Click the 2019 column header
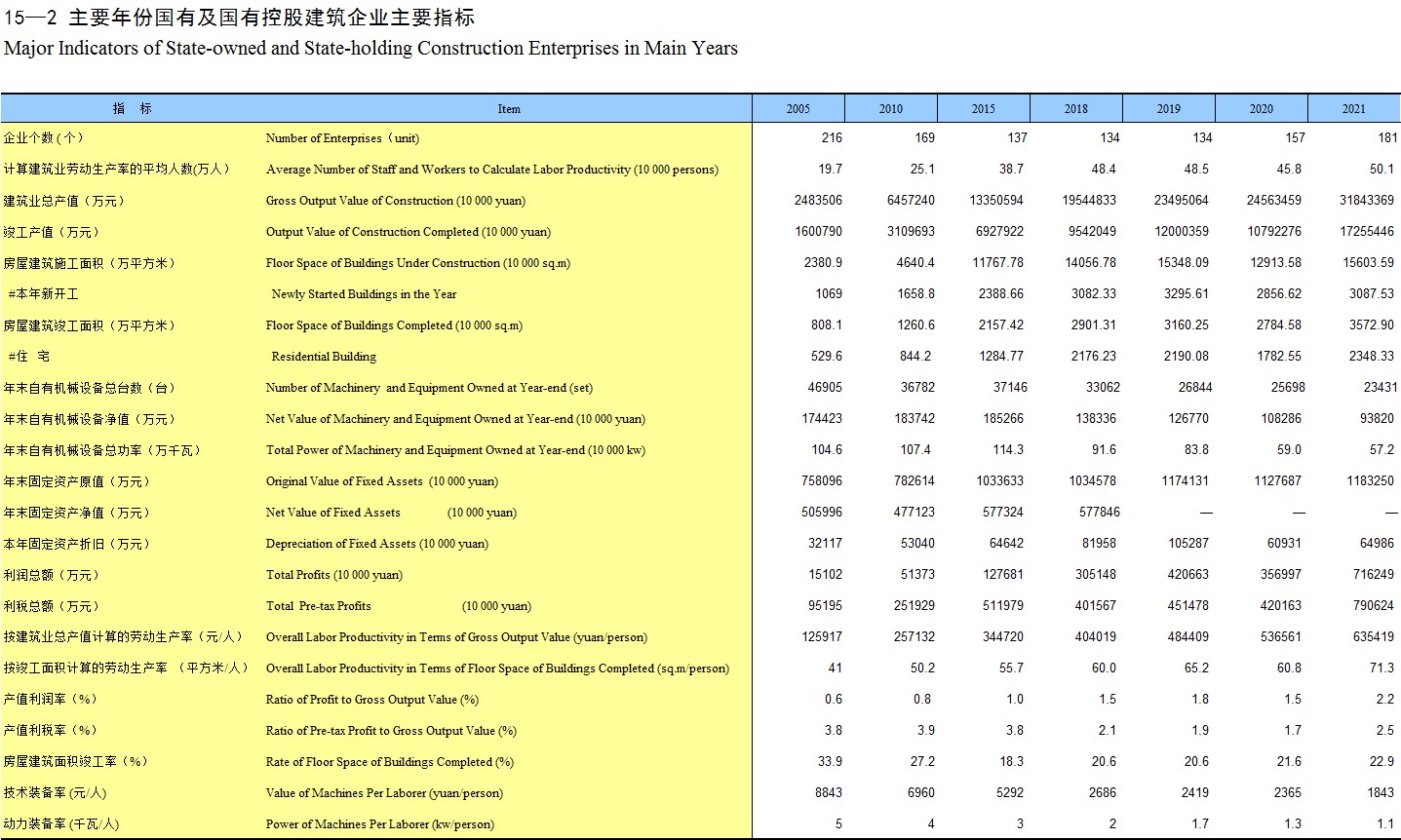The height and width of the screenshot is (840, 1401). click(1169, 108)
